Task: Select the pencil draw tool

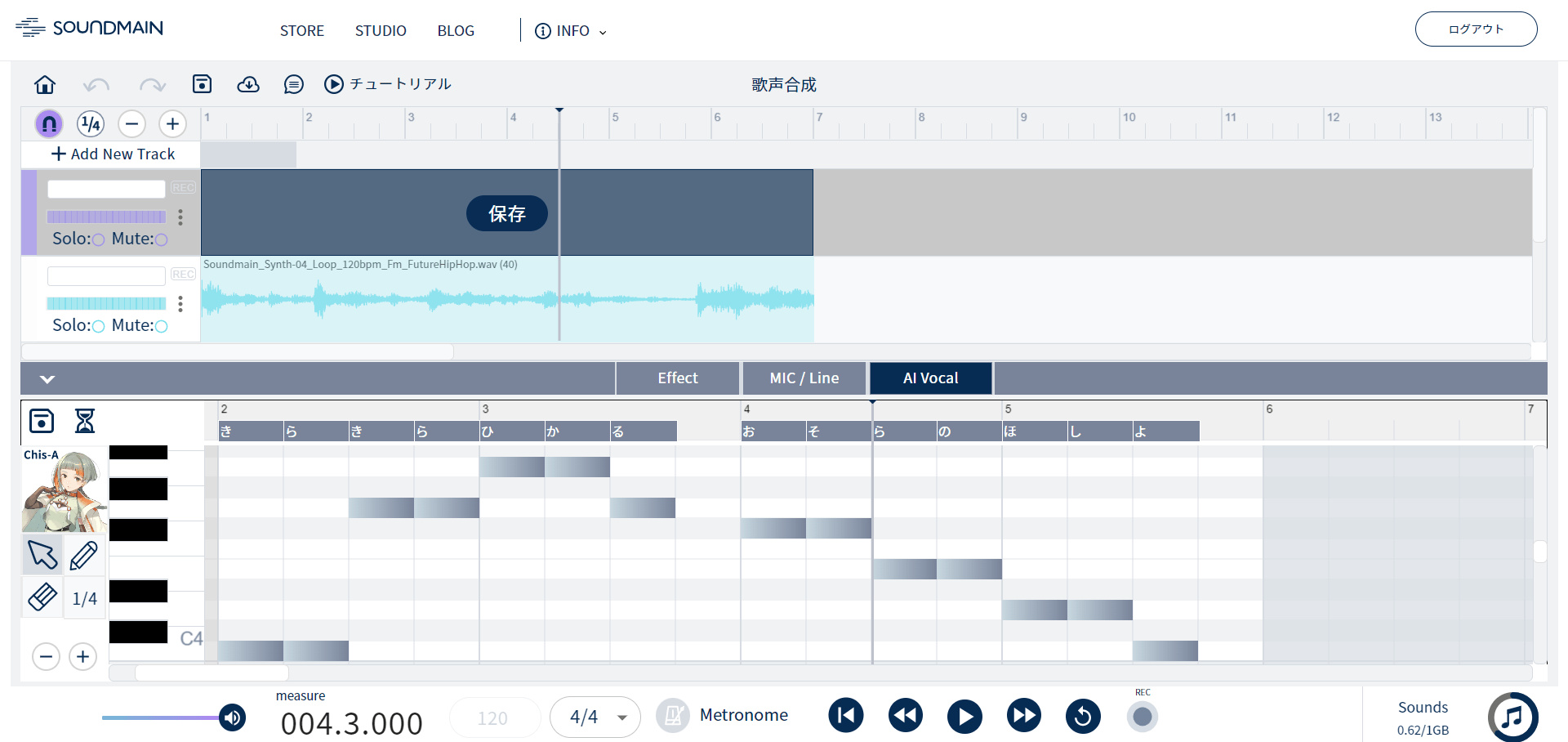Action: (84, 556)
